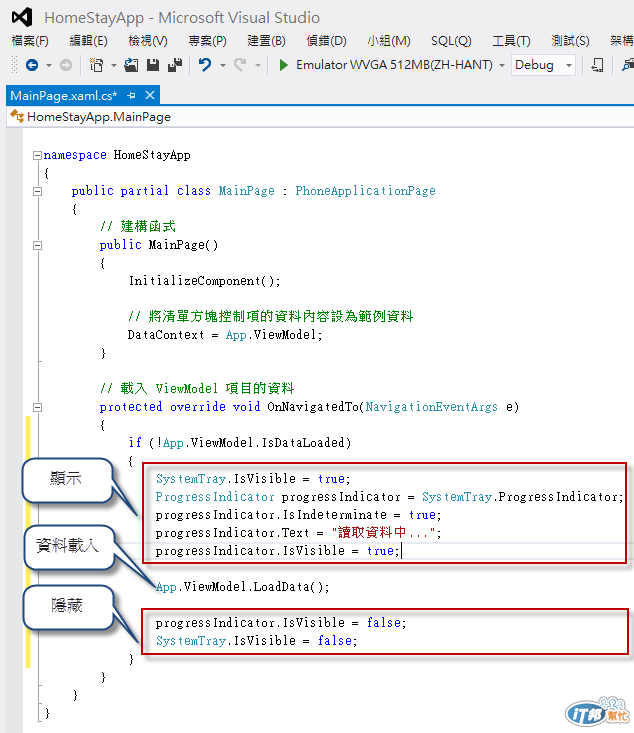Click the Redo toolbar icon
634x733 pixels.
(x=240, y=65)
